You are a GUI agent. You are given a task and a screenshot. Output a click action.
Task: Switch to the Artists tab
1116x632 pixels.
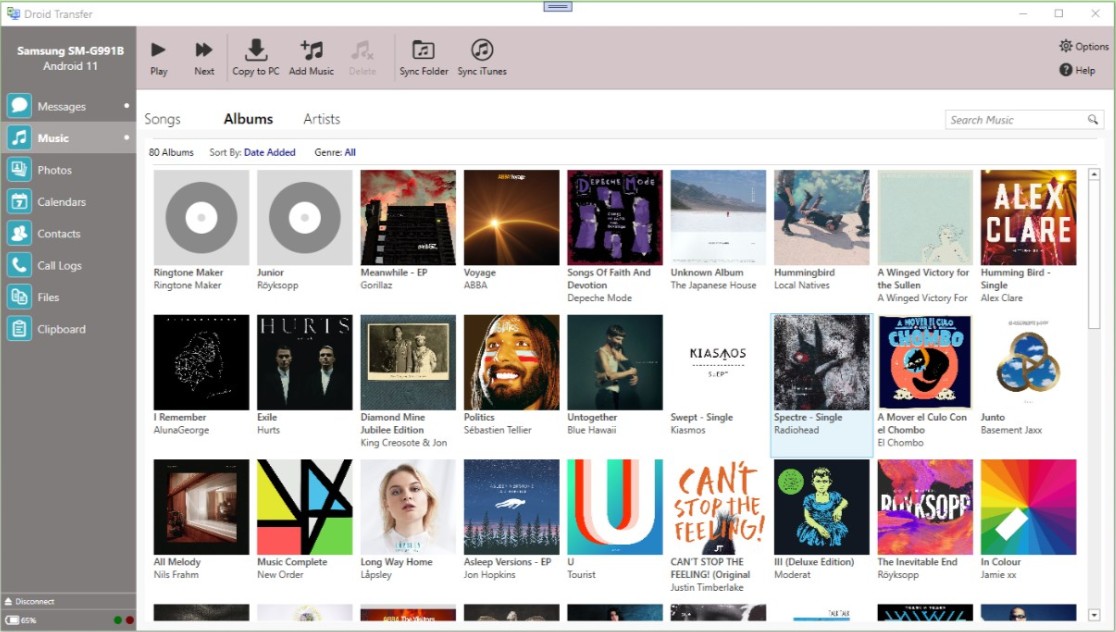tap(322, 119)
